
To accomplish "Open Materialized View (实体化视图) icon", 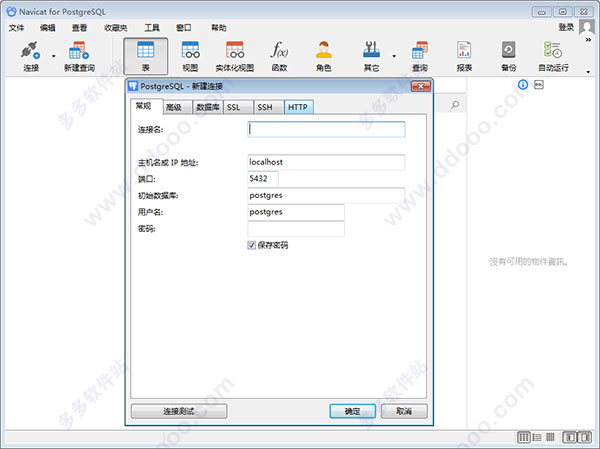I will [x=235, y=51].
